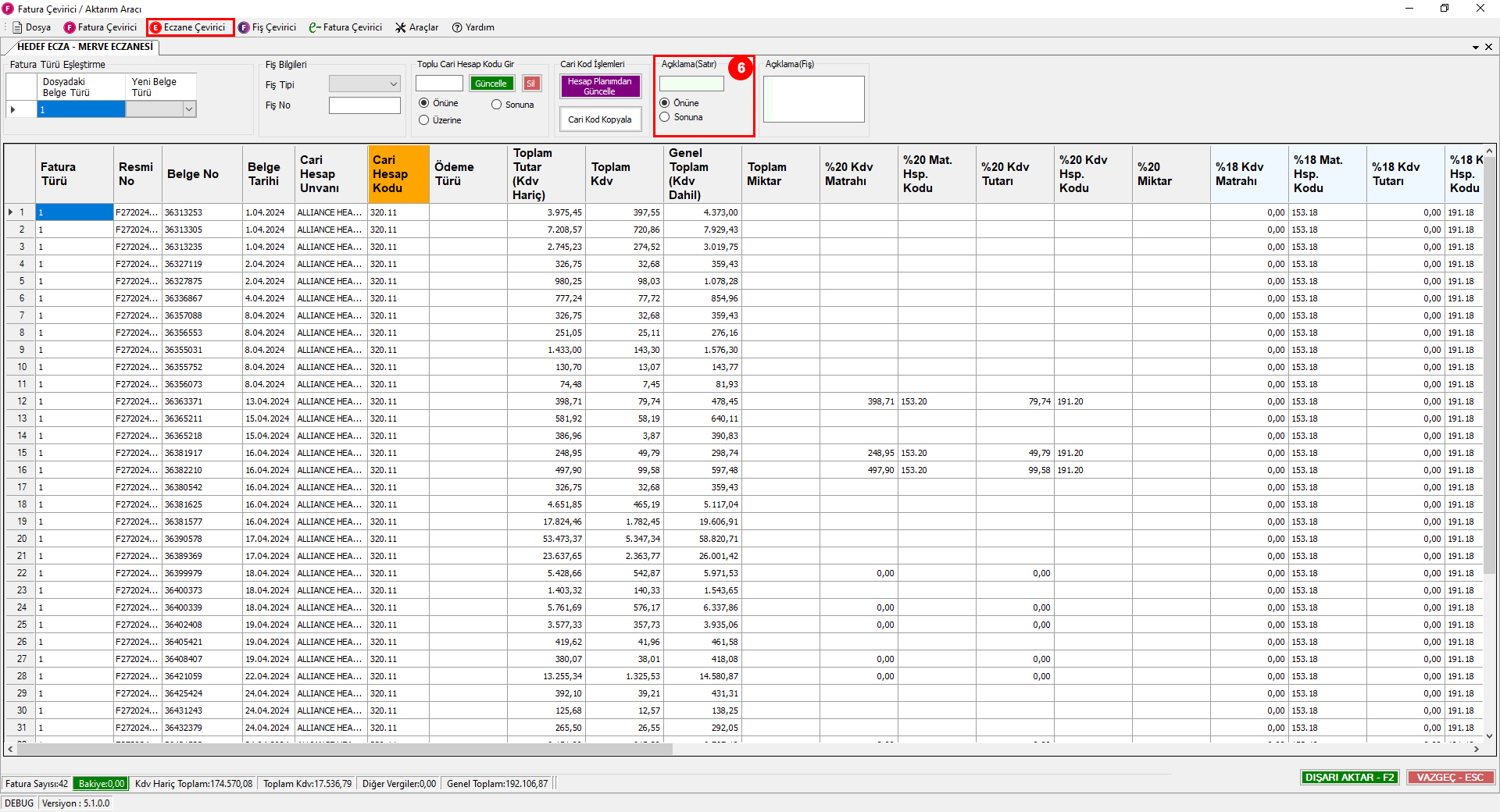Click the red Sil button
This screenshot has width=1500, height=812.
tap(531, 84)
